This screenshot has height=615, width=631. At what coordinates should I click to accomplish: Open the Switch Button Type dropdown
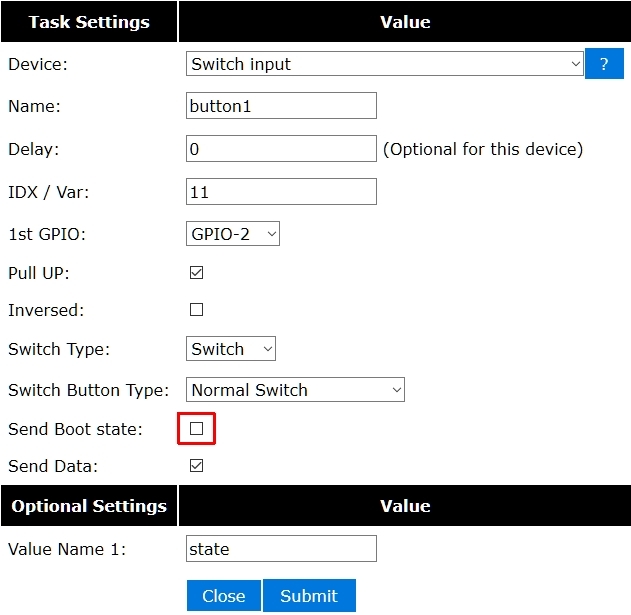pyautogui.click(x=295, y=390)
